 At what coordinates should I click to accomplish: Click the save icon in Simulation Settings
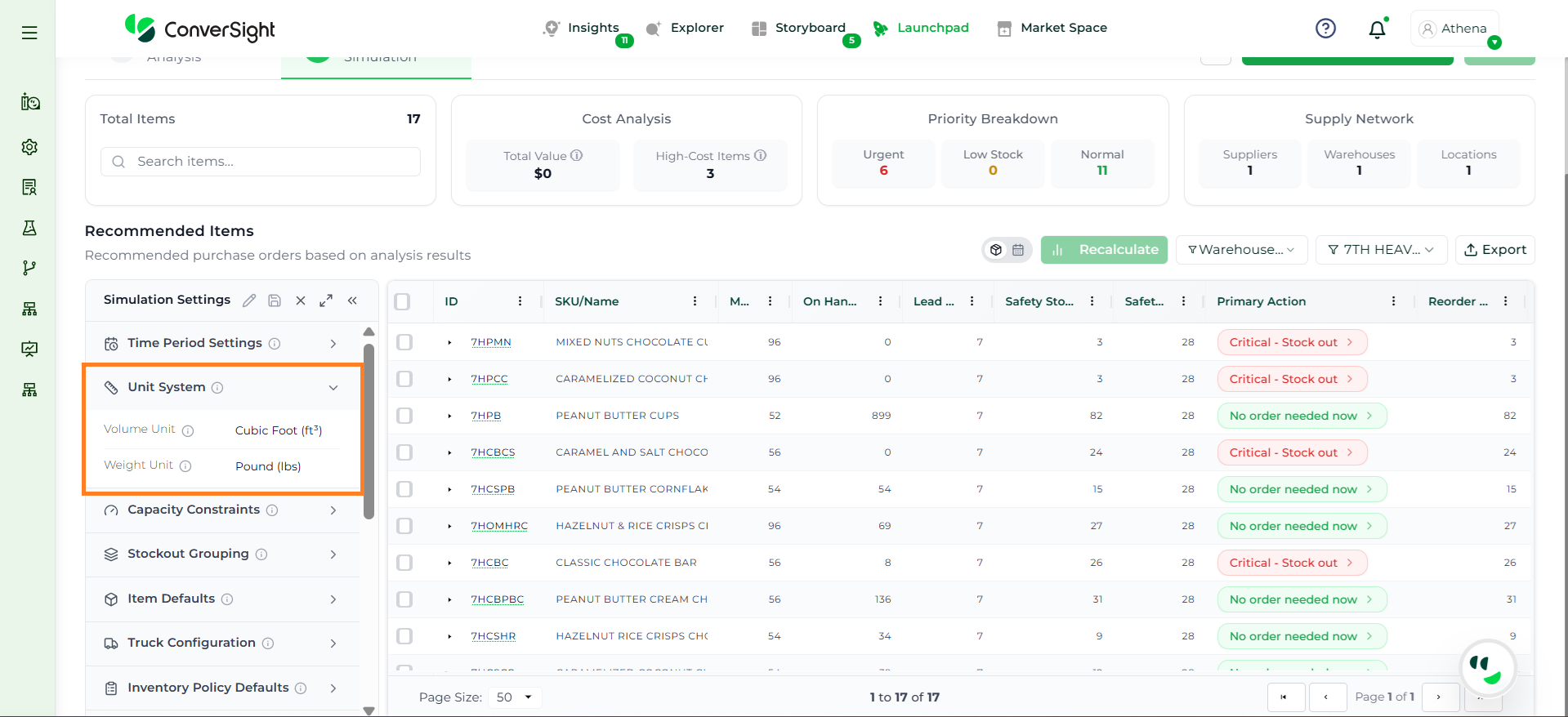275,301
